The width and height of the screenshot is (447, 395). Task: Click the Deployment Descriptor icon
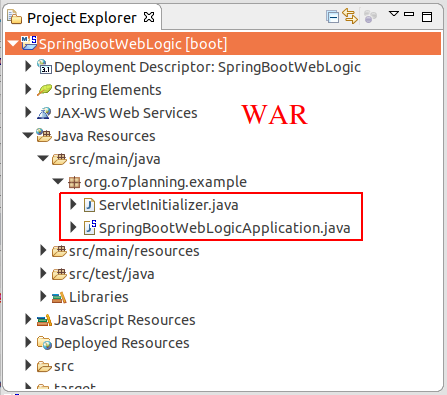tap(44, 67)
